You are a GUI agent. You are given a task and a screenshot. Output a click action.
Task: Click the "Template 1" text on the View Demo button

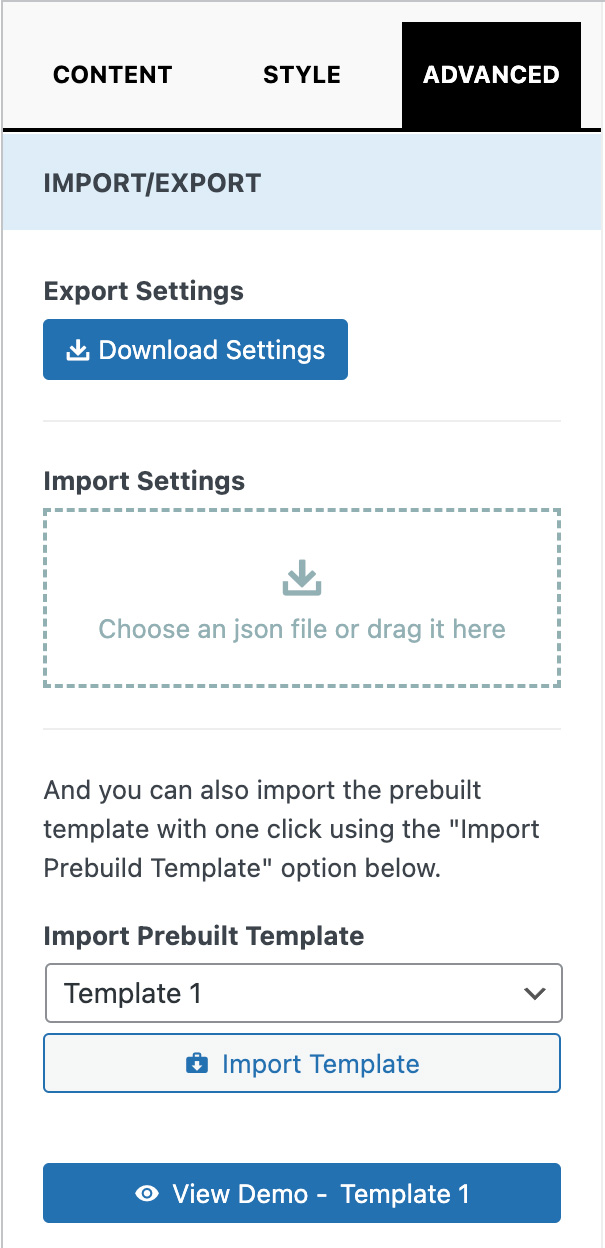pos(405,1194)
